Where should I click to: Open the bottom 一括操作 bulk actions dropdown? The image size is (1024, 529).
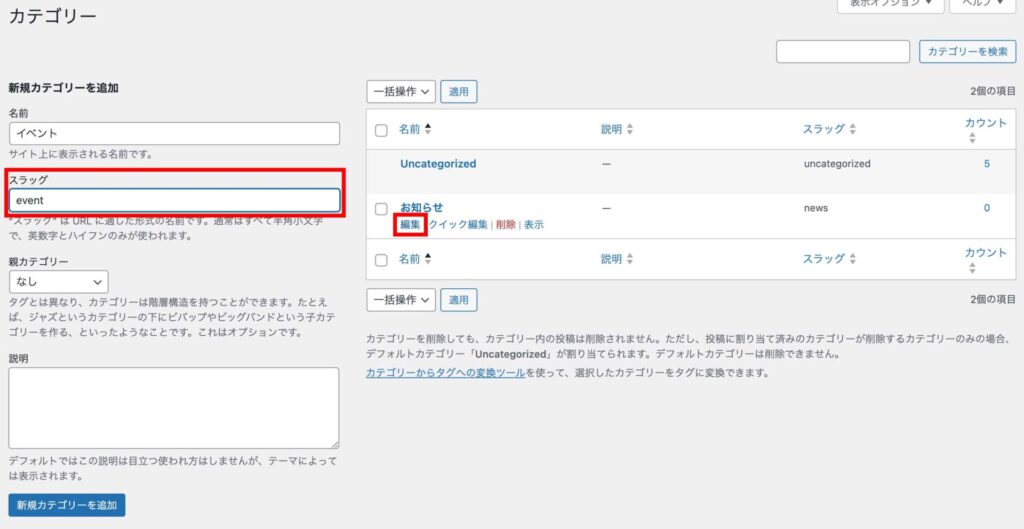pyautogui.click(x=401, y=300)
